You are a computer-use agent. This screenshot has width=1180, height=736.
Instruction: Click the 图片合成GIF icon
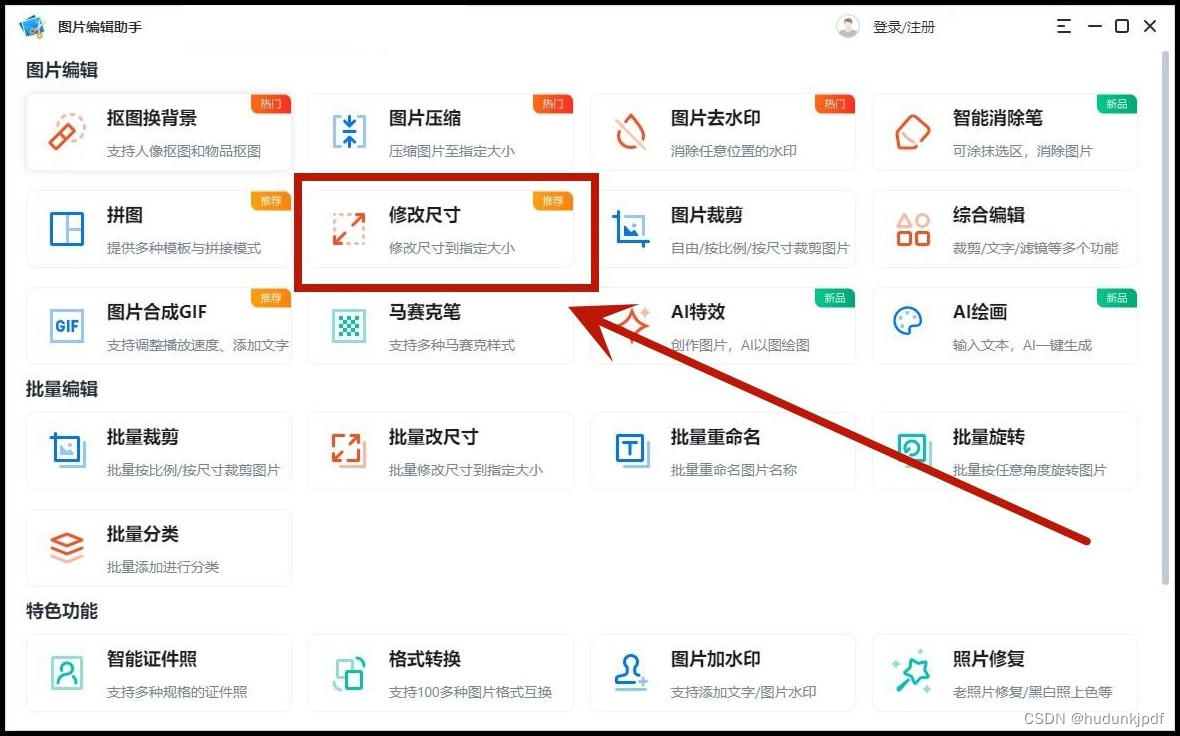click(x=67, y=326)
